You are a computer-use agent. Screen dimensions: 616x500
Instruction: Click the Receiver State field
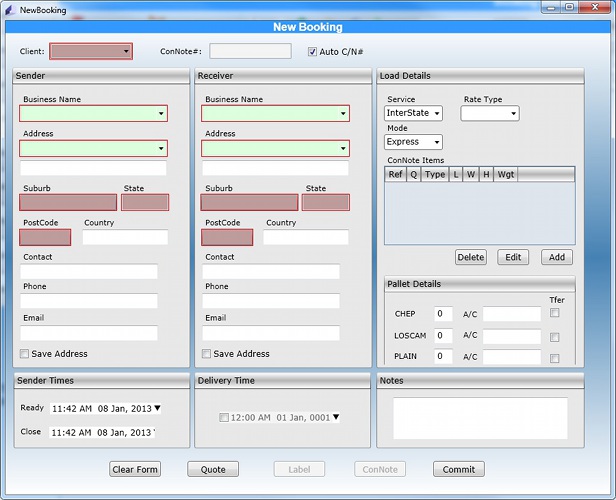(326, 202)
